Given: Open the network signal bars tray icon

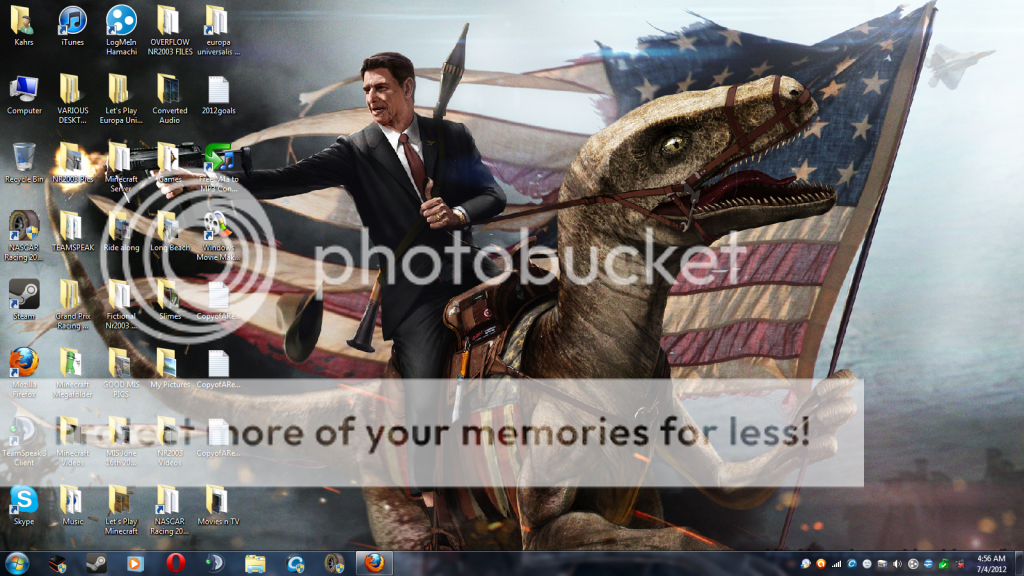Looking at the screenshot, I should tap(837, 564).
